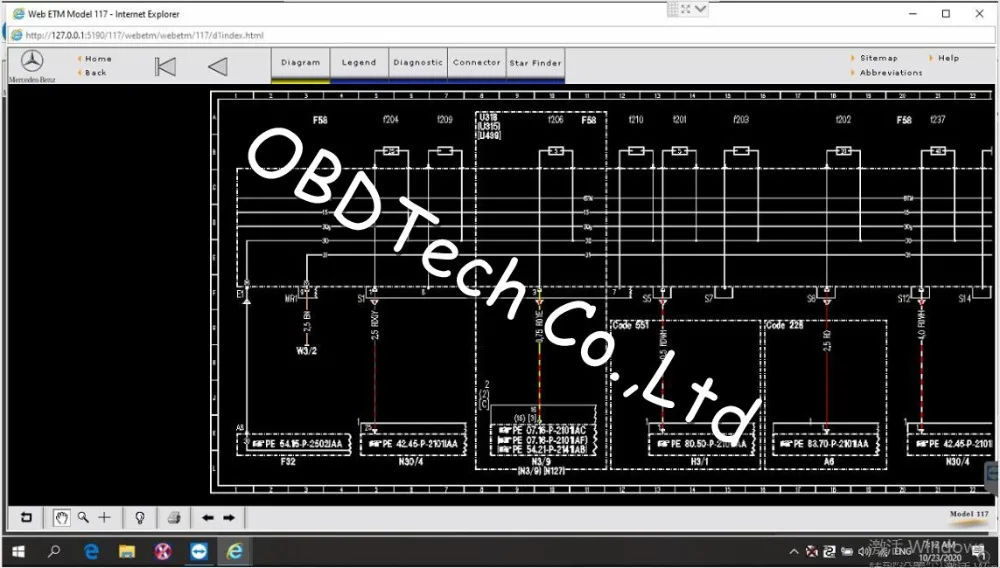Select the magnifier zoom tool
Image resolution: width=1000 pixels, height=568 pixels.
tap(83, 518)
